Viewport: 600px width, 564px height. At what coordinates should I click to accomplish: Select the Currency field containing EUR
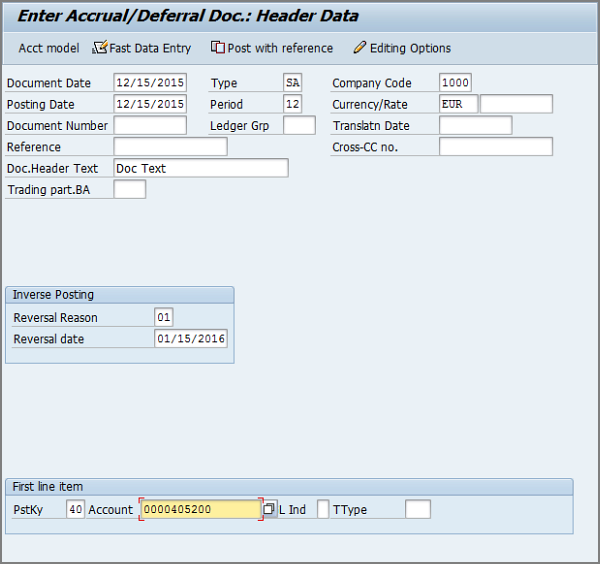click(458, 104)
